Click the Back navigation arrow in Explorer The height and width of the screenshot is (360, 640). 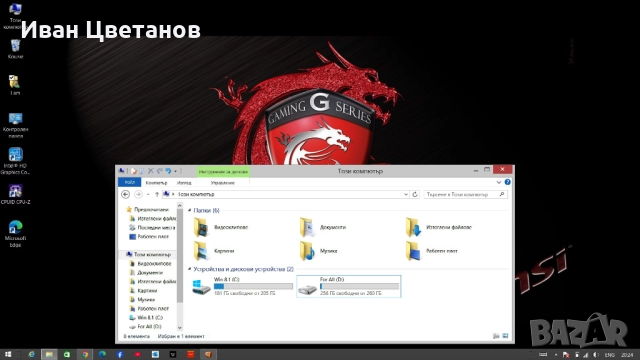click(126, 194)
